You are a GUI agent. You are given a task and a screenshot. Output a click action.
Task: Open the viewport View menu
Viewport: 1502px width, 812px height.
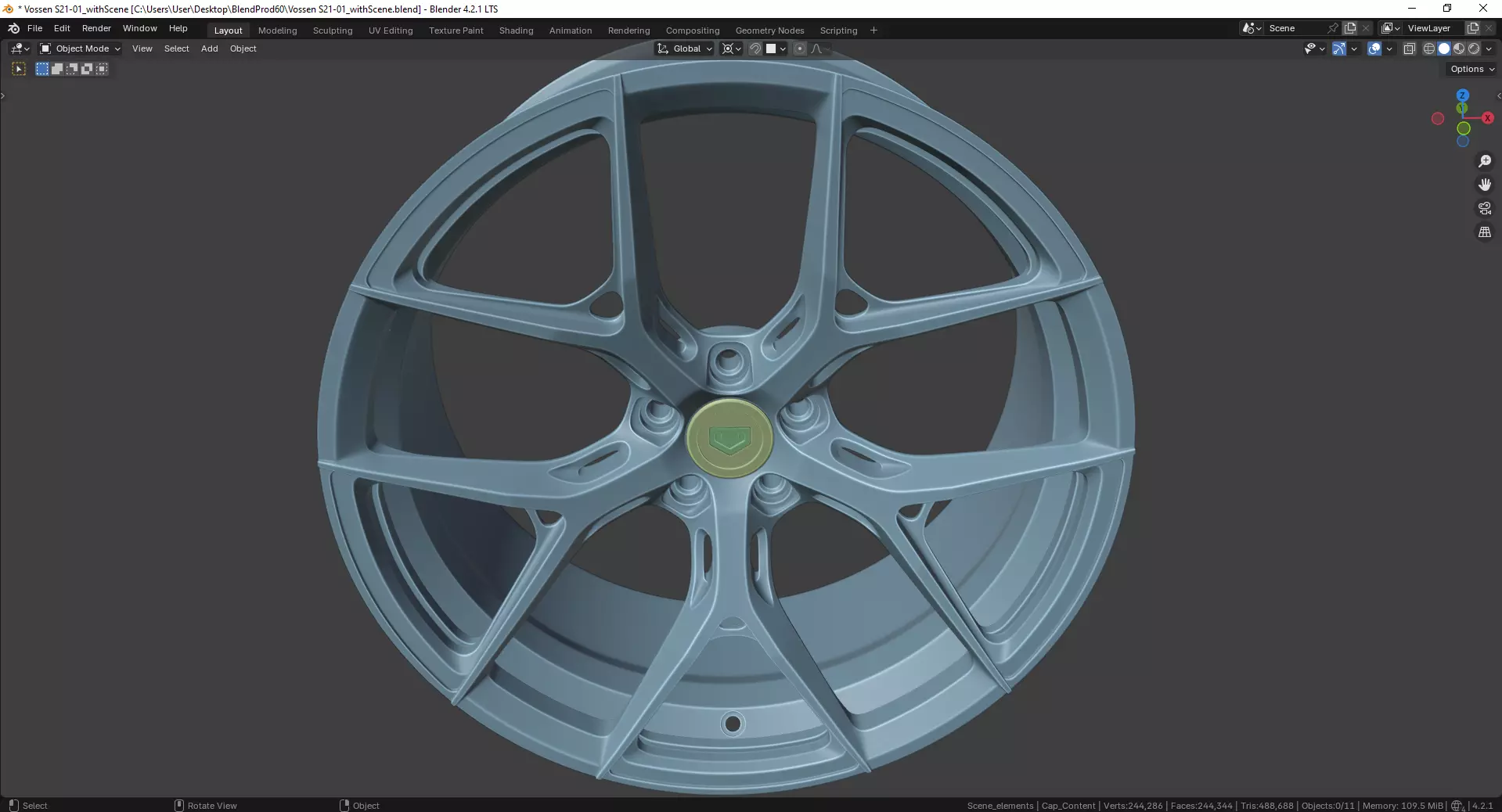[142, 49]
